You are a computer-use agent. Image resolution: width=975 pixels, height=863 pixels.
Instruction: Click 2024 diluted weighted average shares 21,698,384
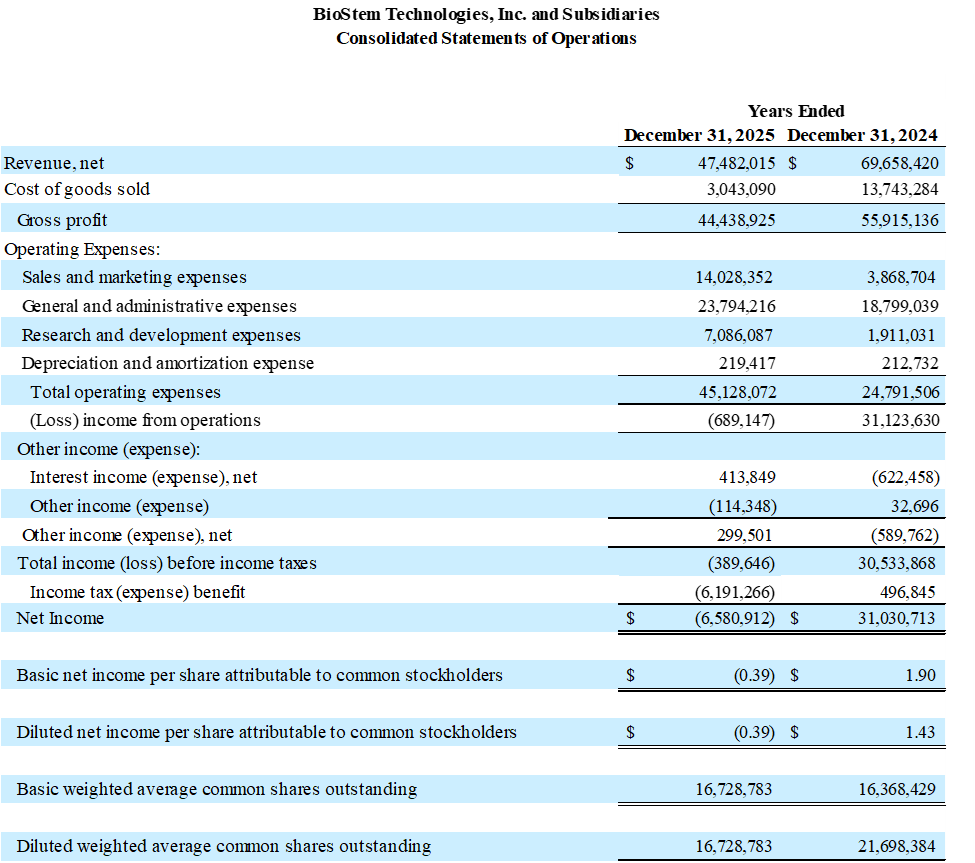[x=898, y=847]
